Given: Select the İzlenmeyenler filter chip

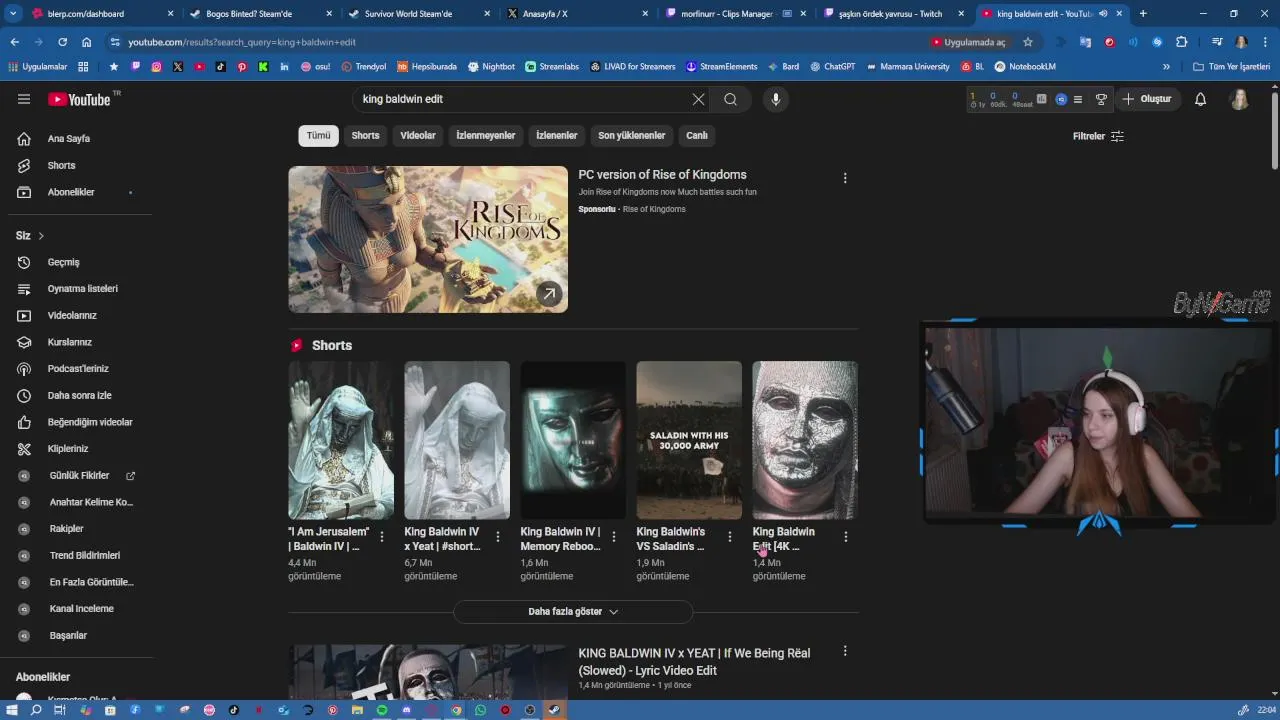Looking at the screenshot, I should [x=486, y=135].
